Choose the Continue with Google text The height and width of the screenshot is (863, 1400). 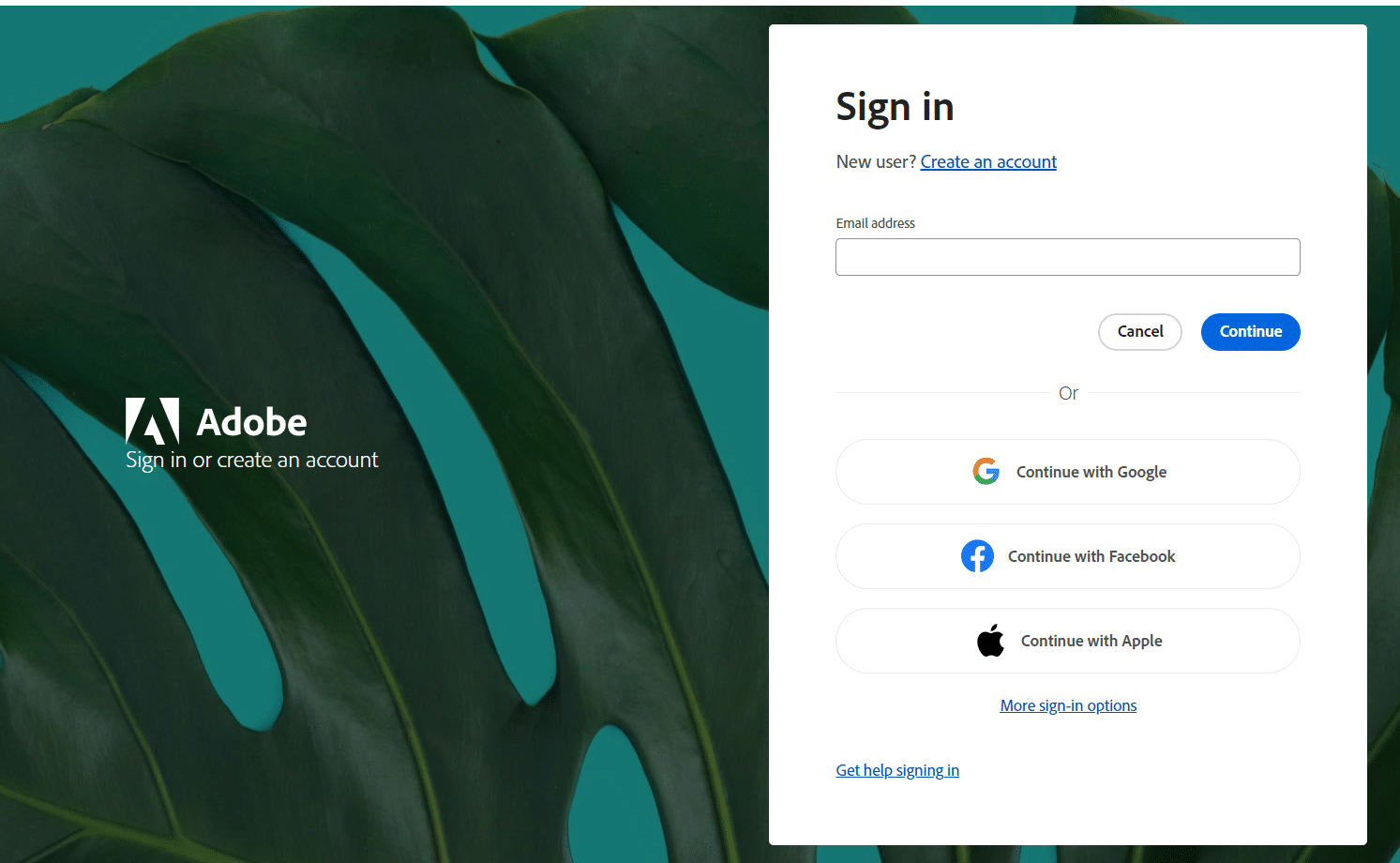click(x=1091, y=472)
